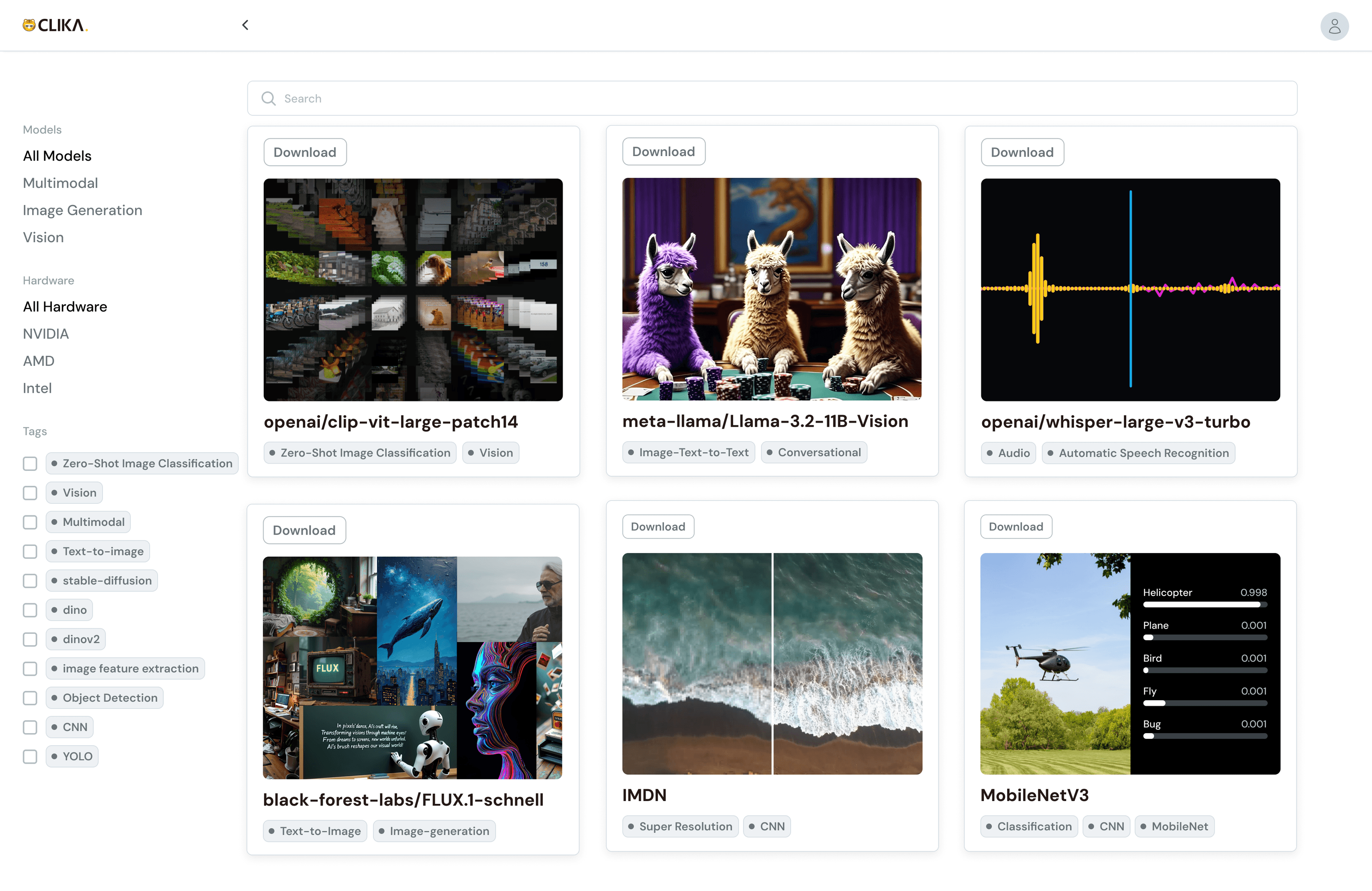Open the MobileNetV3 helicopter thumbnail
The height and width of the screenshot is (891, 1372).
pyautogui.click(x=1130, y=663)
